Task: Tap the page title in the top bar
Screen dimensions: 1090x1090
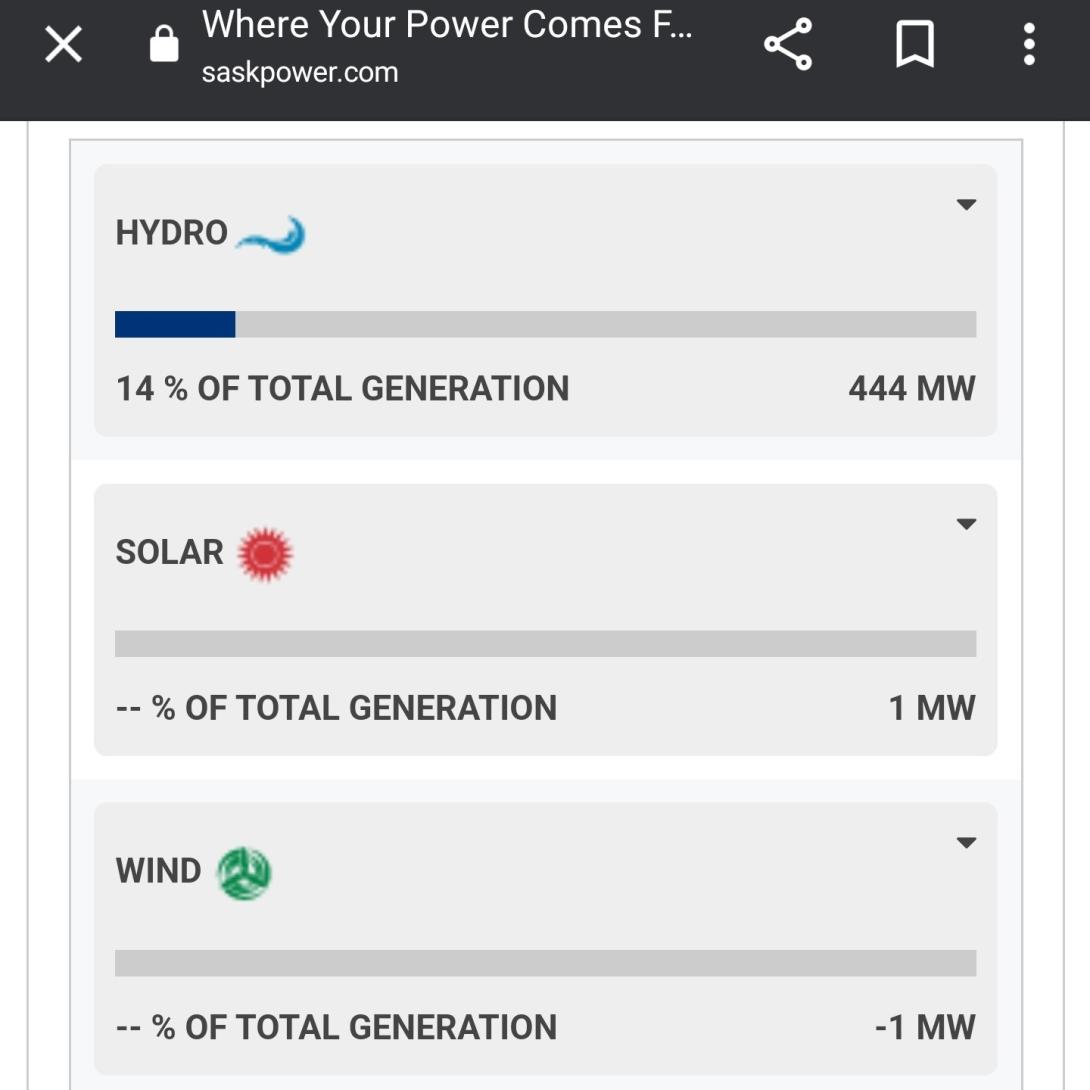Action: (447, 24)
